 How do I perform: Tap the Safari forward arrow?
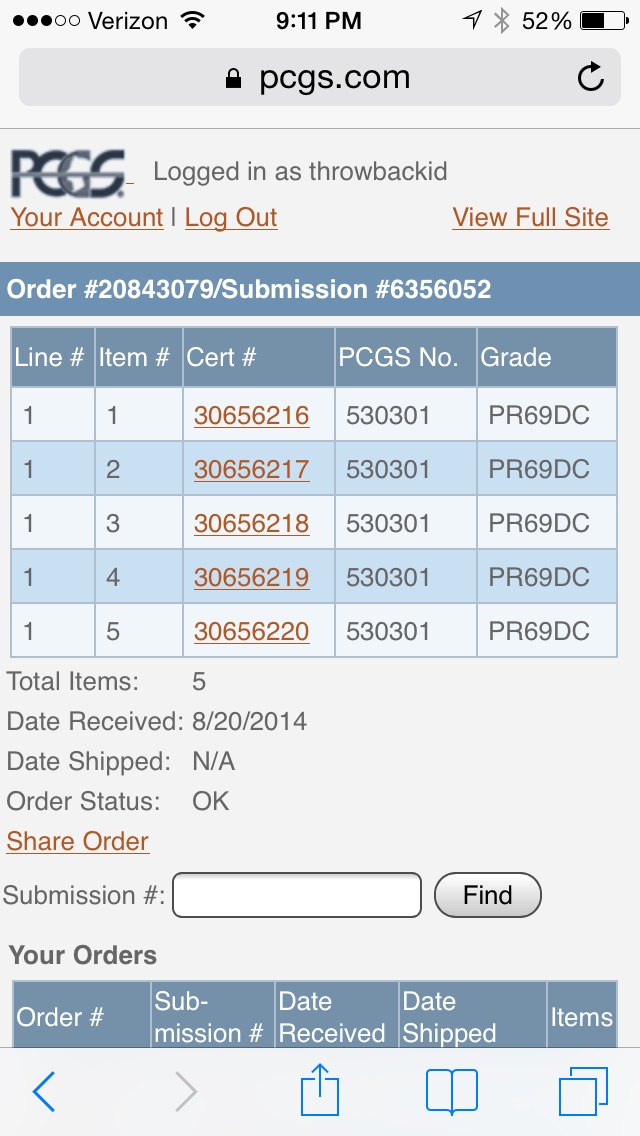[186, 1092]
